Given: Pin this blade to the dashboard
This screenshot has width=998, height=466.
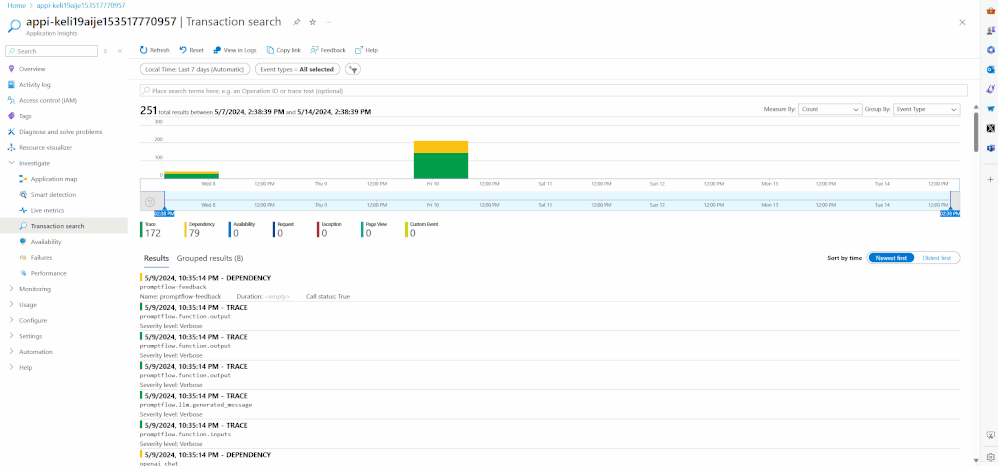Looking at the screenshot, I should (x=297, y=22).
